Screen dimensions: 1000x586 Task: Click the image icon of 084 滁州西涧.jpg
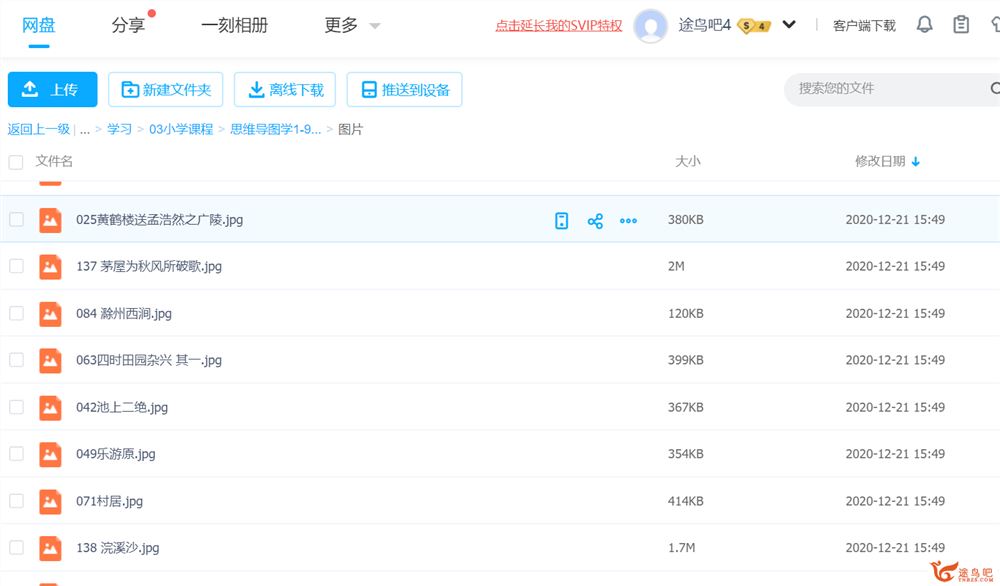point(50,314)
